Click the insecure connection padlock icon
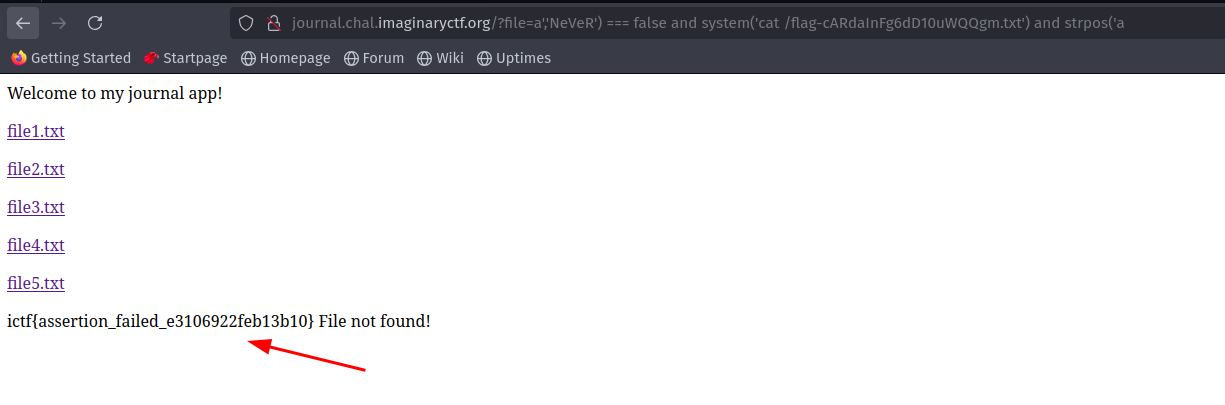This screenshot has width=1225, height=405. pos(272,23)
